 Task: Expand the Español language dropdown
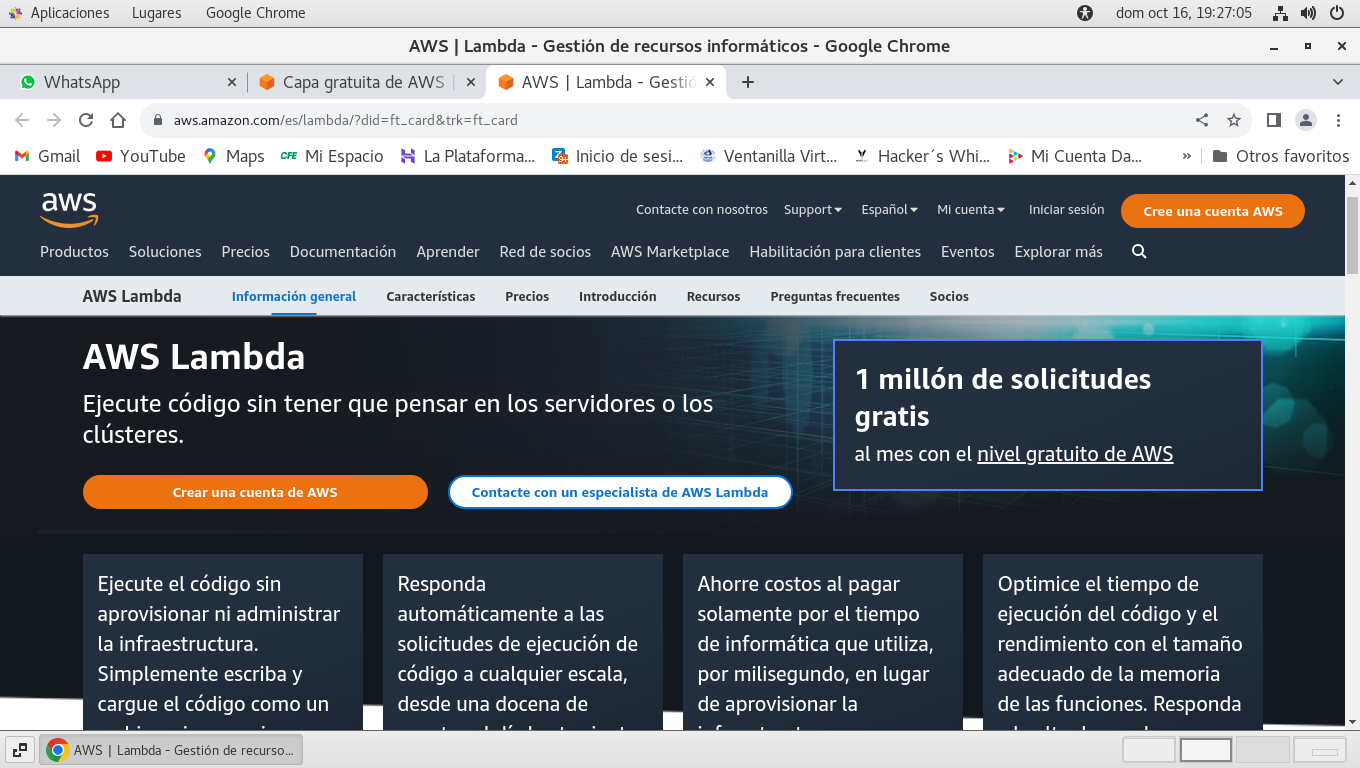tap(889, 210)
